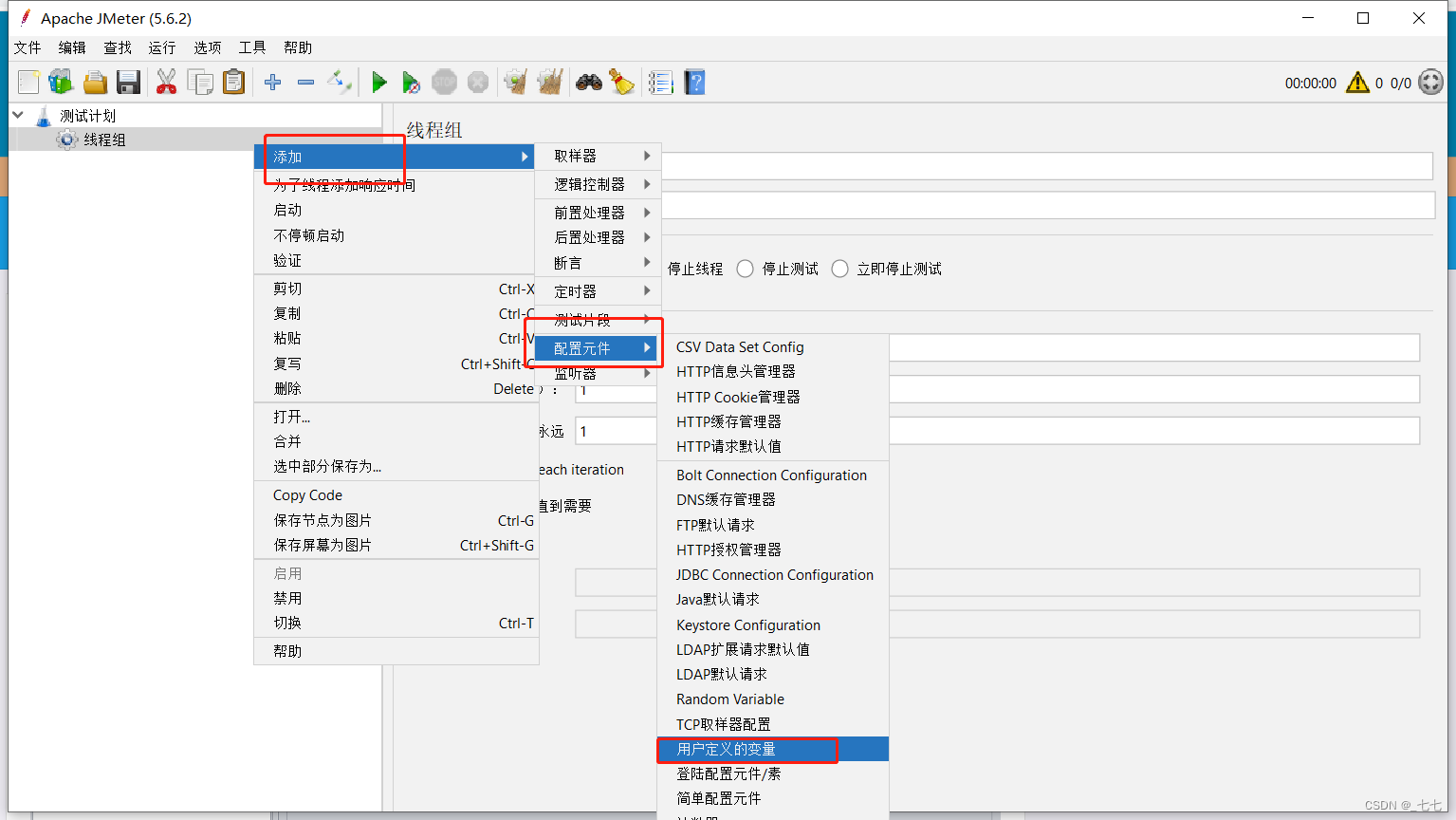Save the test plan with floppy icon

(128, 83)
